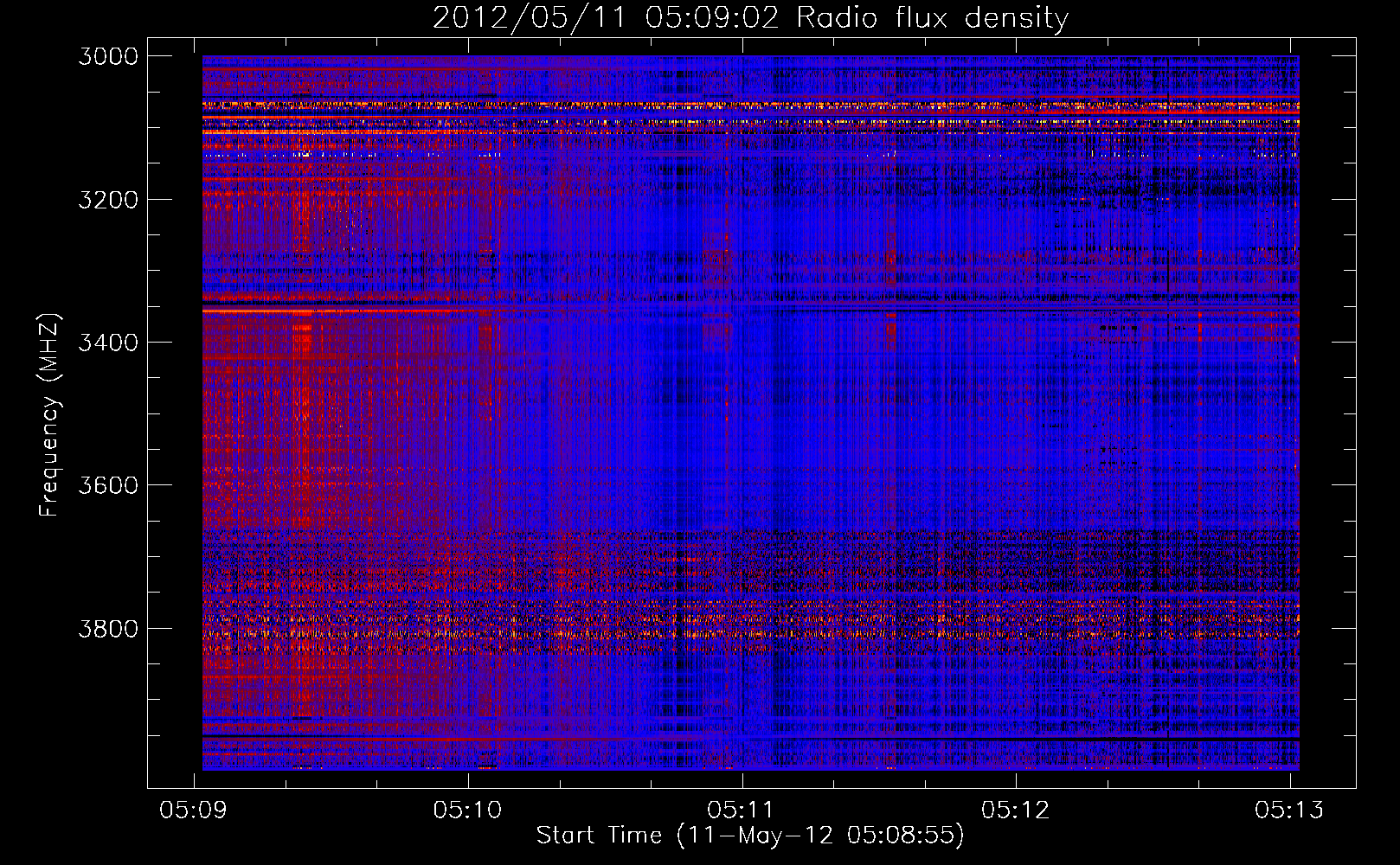Click the 3800 frequency axis label
This screenshot has height=865, width=1400.
(x=108, y=629)
